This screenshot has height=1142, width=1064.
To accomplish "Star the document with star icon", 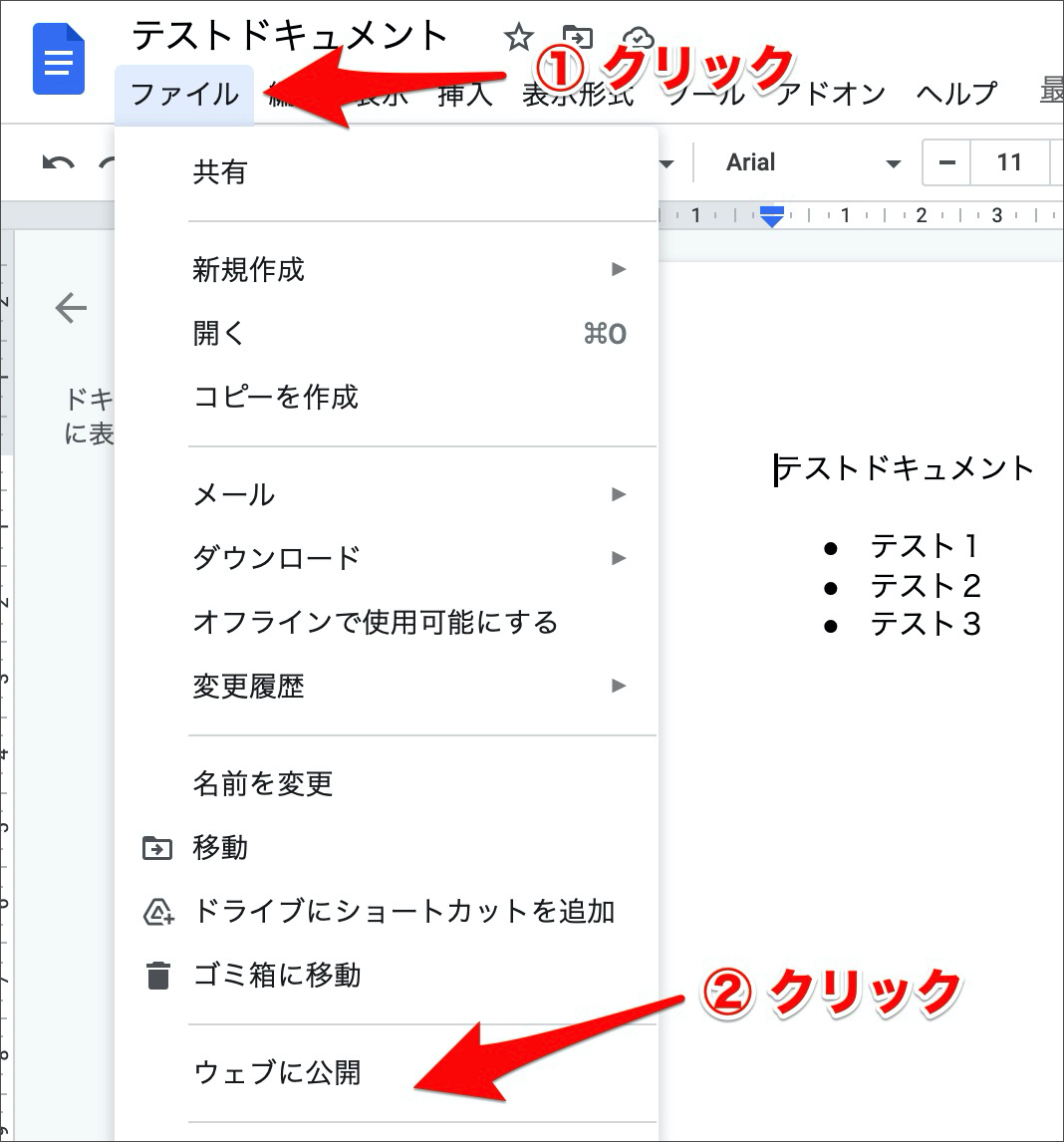I will [518, 39].
